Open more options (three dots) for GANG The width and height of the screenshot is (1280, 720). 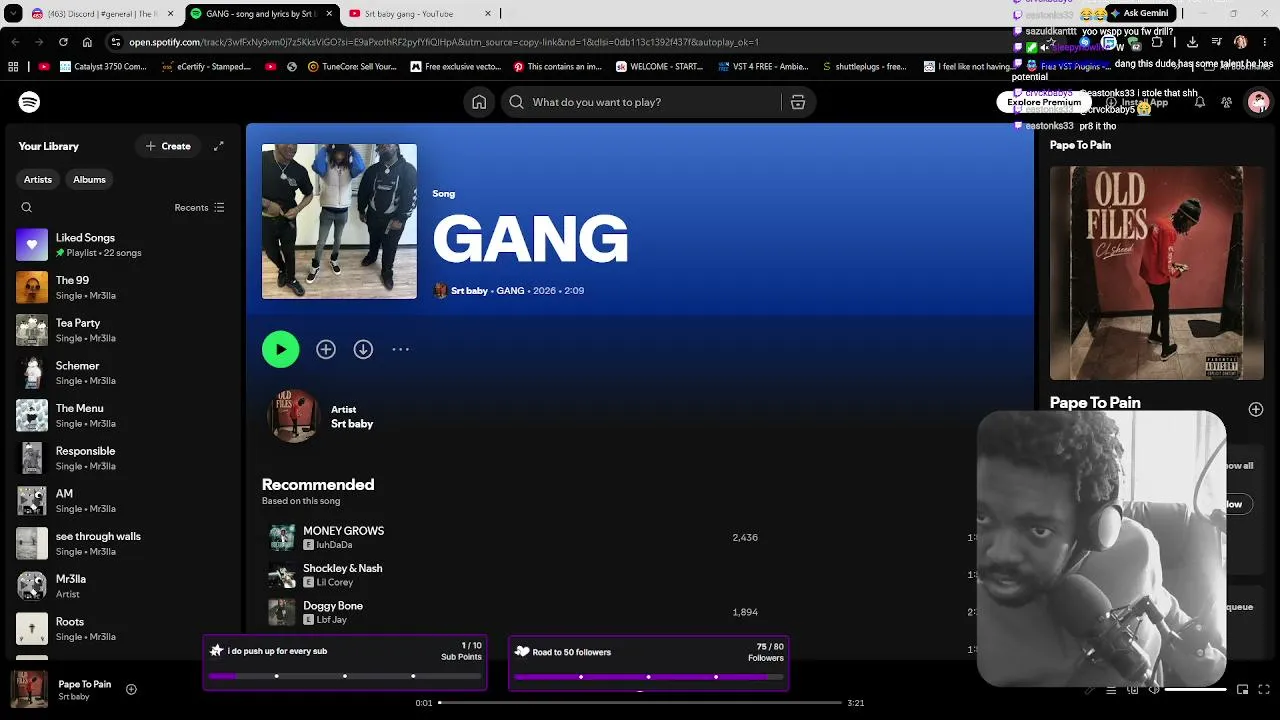click(x=400, y=349)
